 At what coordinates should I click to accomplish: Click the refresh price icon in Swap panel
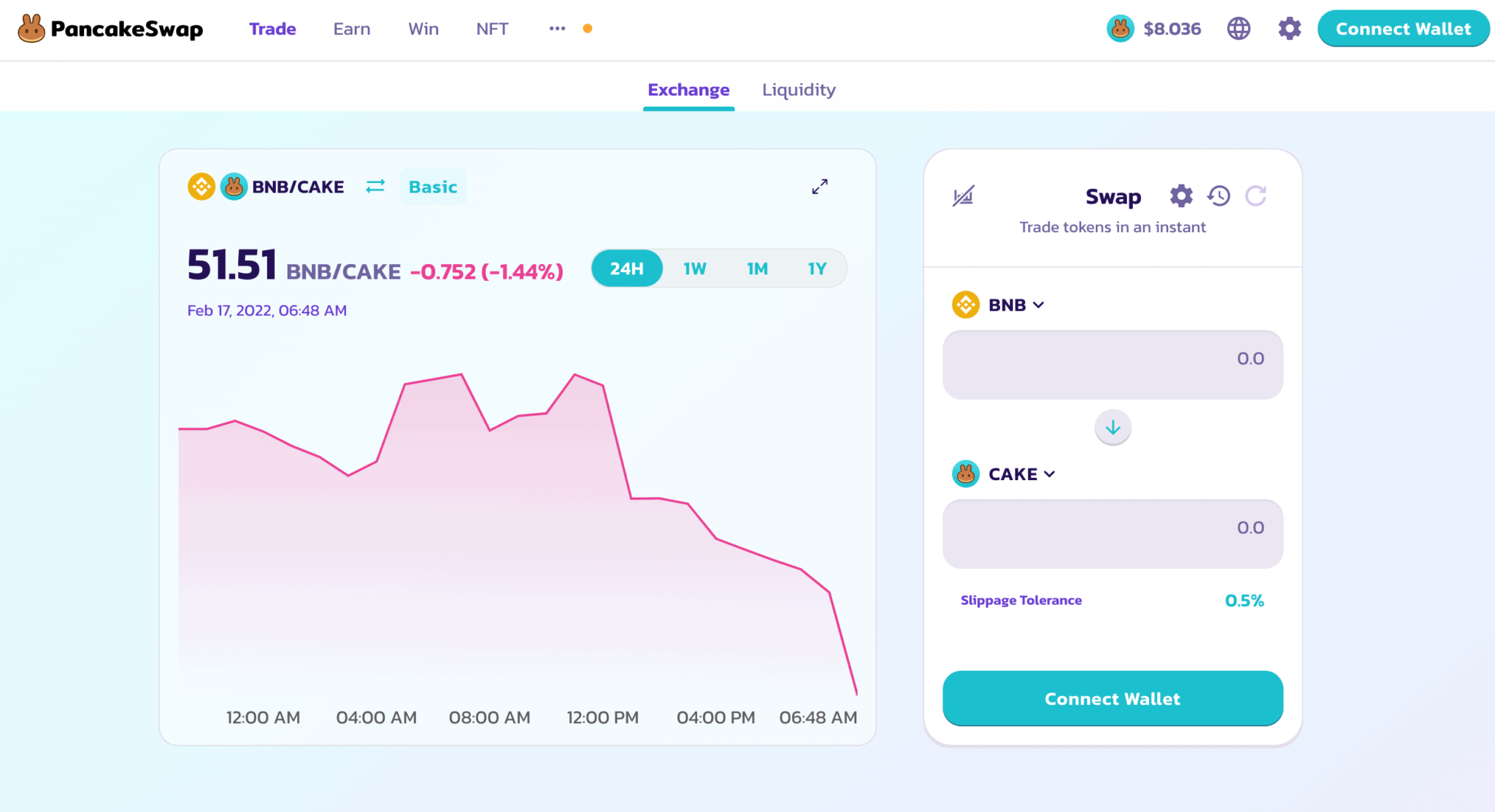[1256, 196]
